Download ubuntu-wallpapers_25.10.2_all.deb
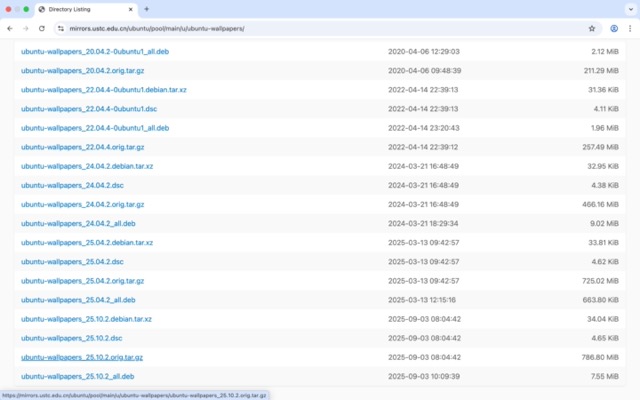640x400 pixels. coord(77,376)
